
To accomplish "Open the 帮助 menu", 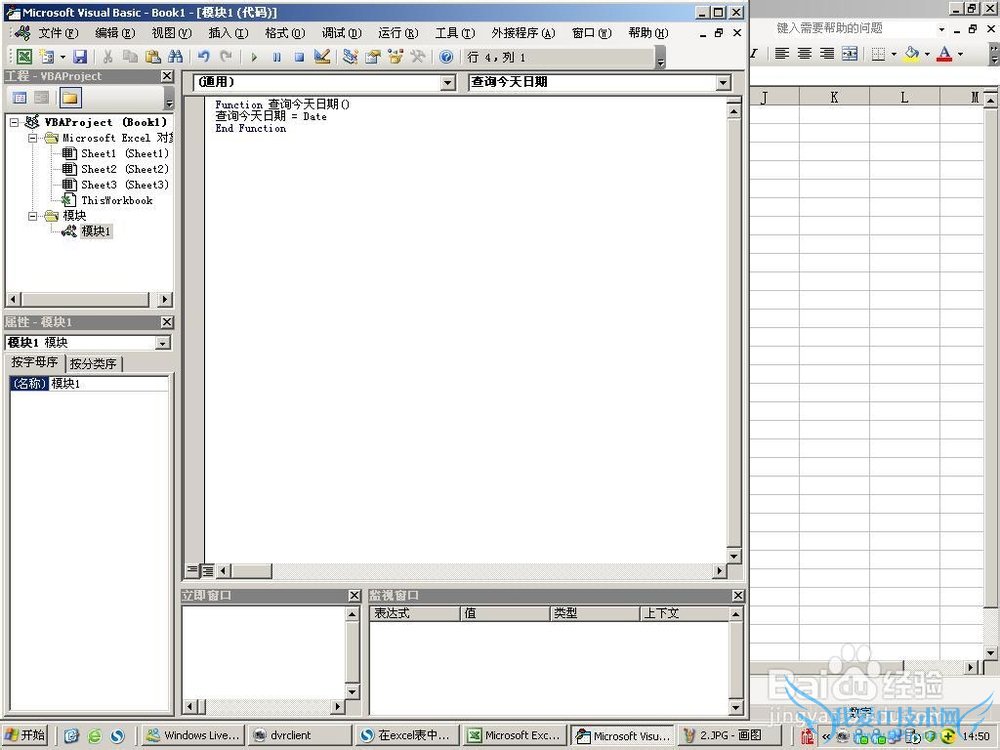I will click(648, 33).
